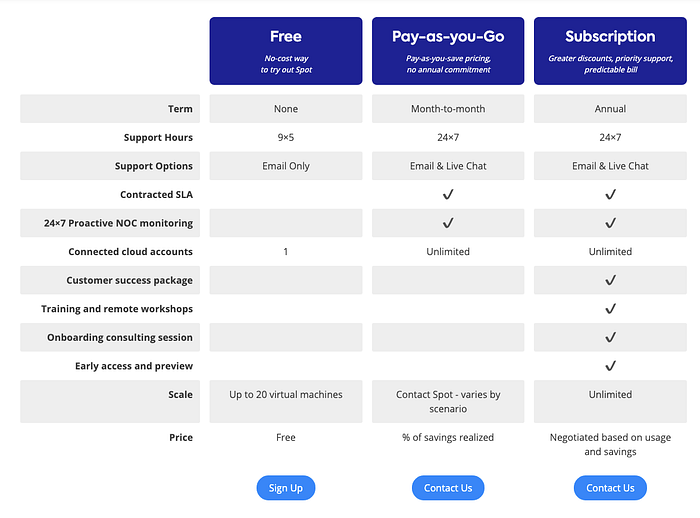Viewport: 700px width, 518px height.
Task: Click NOC monitoring checkmark for Pay-as-you-Go
Action: point(448,223)
